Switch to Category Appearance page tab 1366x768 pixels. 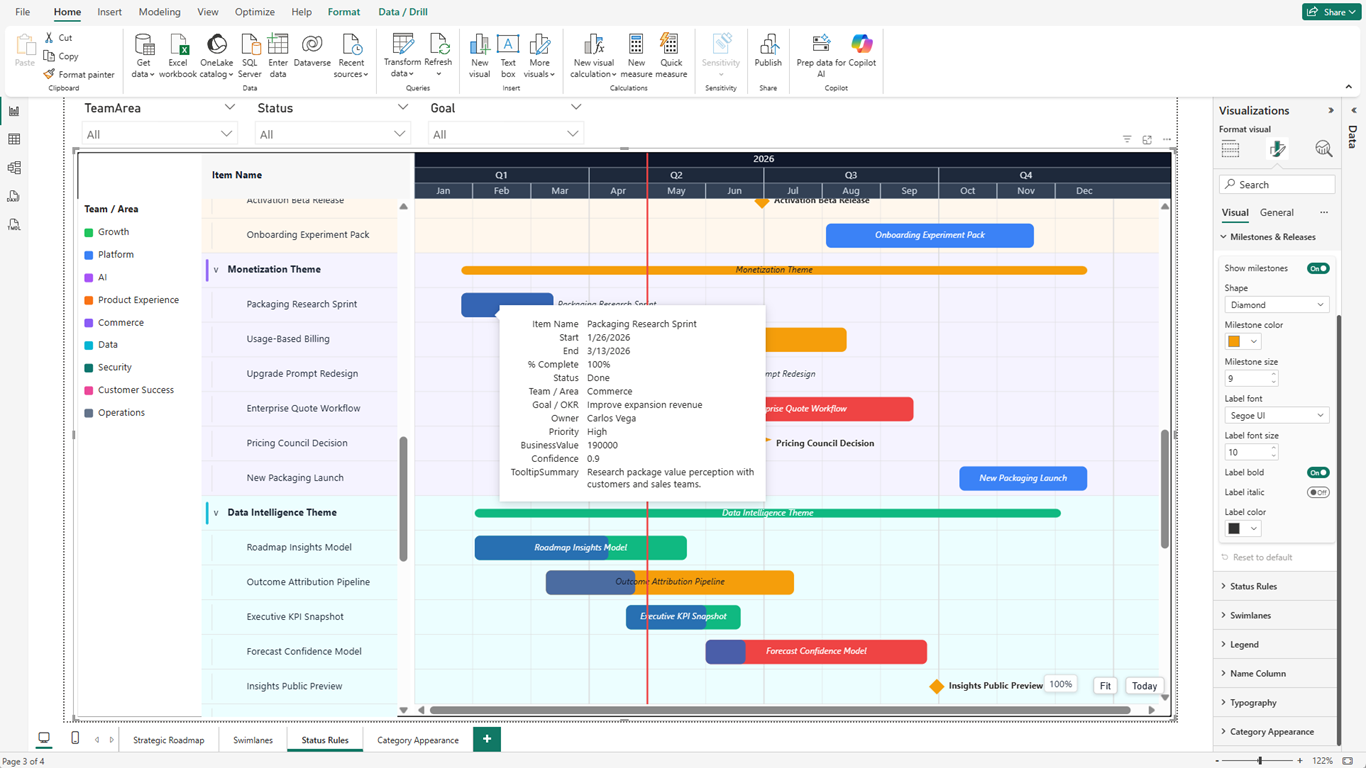point(418,740)
